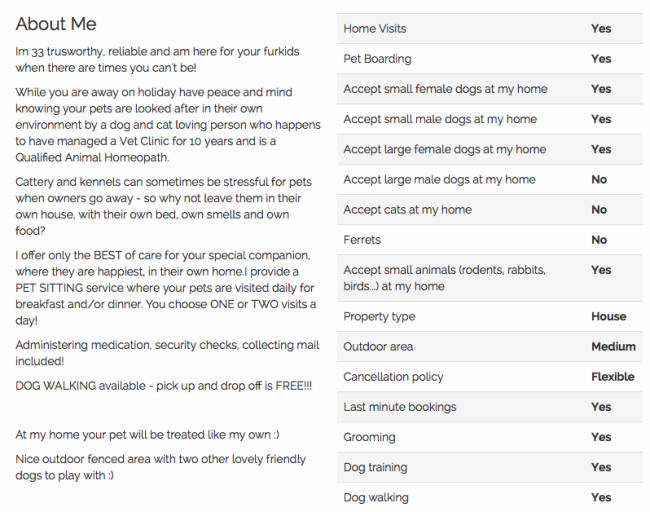Click the Ferrets row label
This screenshot has height=512, width=650.
click(x=362, y=240)
